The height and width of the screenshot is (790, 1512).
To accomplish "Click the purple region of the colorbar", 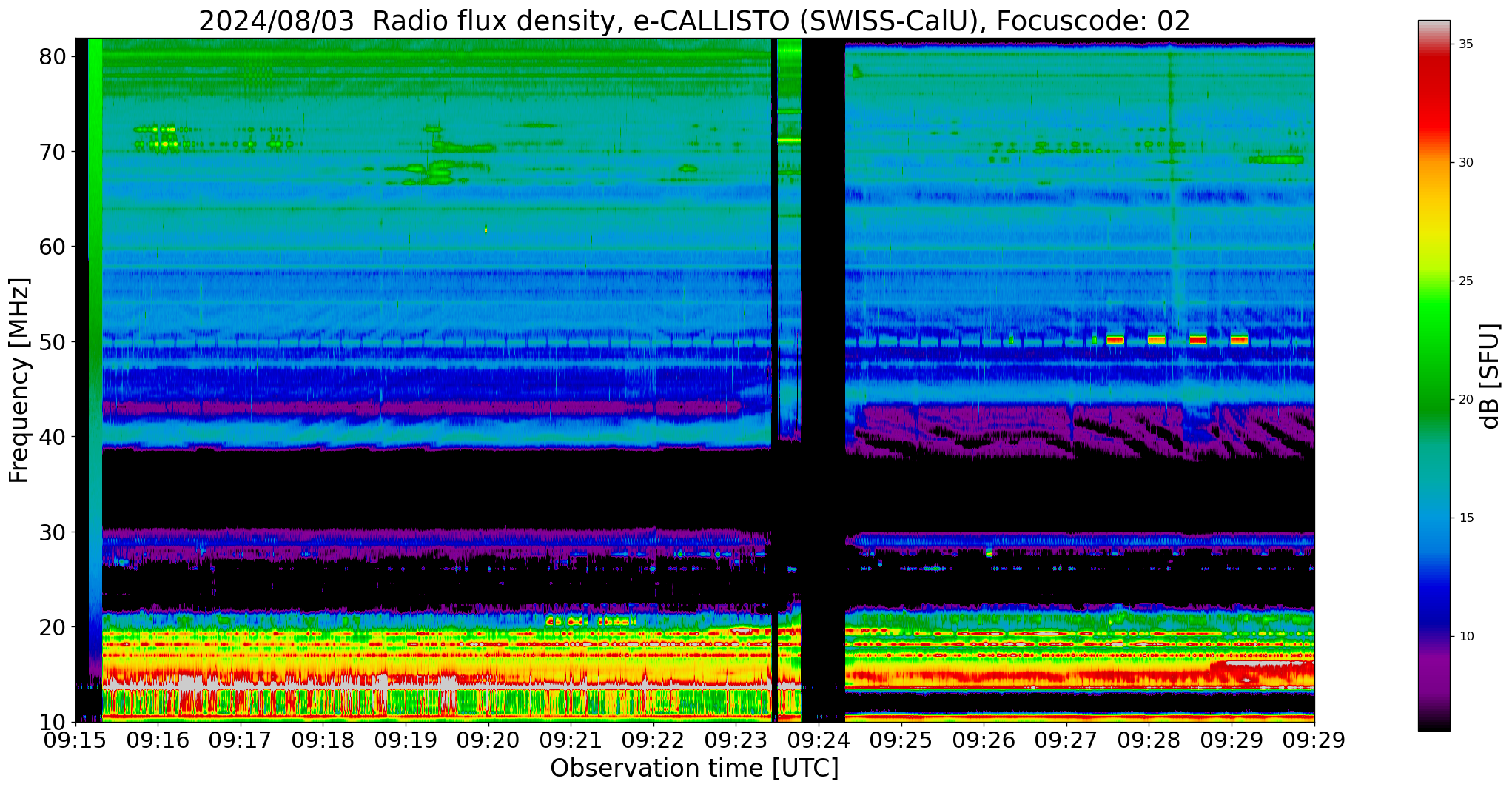I will [x=1434, y=674].
